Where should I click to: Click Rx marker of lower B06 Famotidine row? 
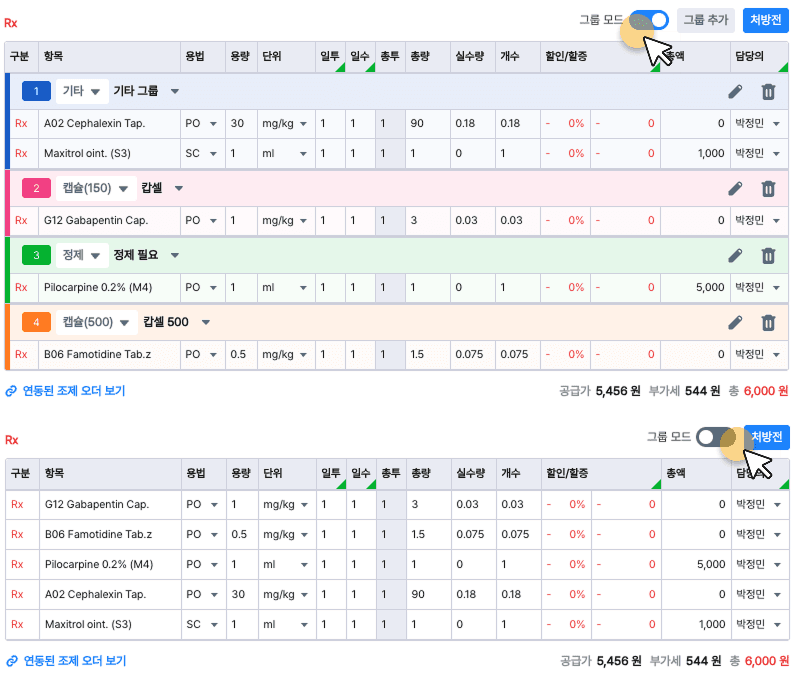17,535
